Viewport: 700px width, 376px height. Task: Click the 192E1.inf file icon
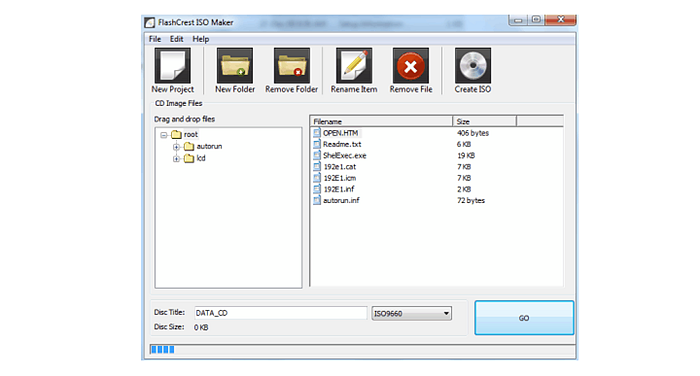click(x=317, y=189)
